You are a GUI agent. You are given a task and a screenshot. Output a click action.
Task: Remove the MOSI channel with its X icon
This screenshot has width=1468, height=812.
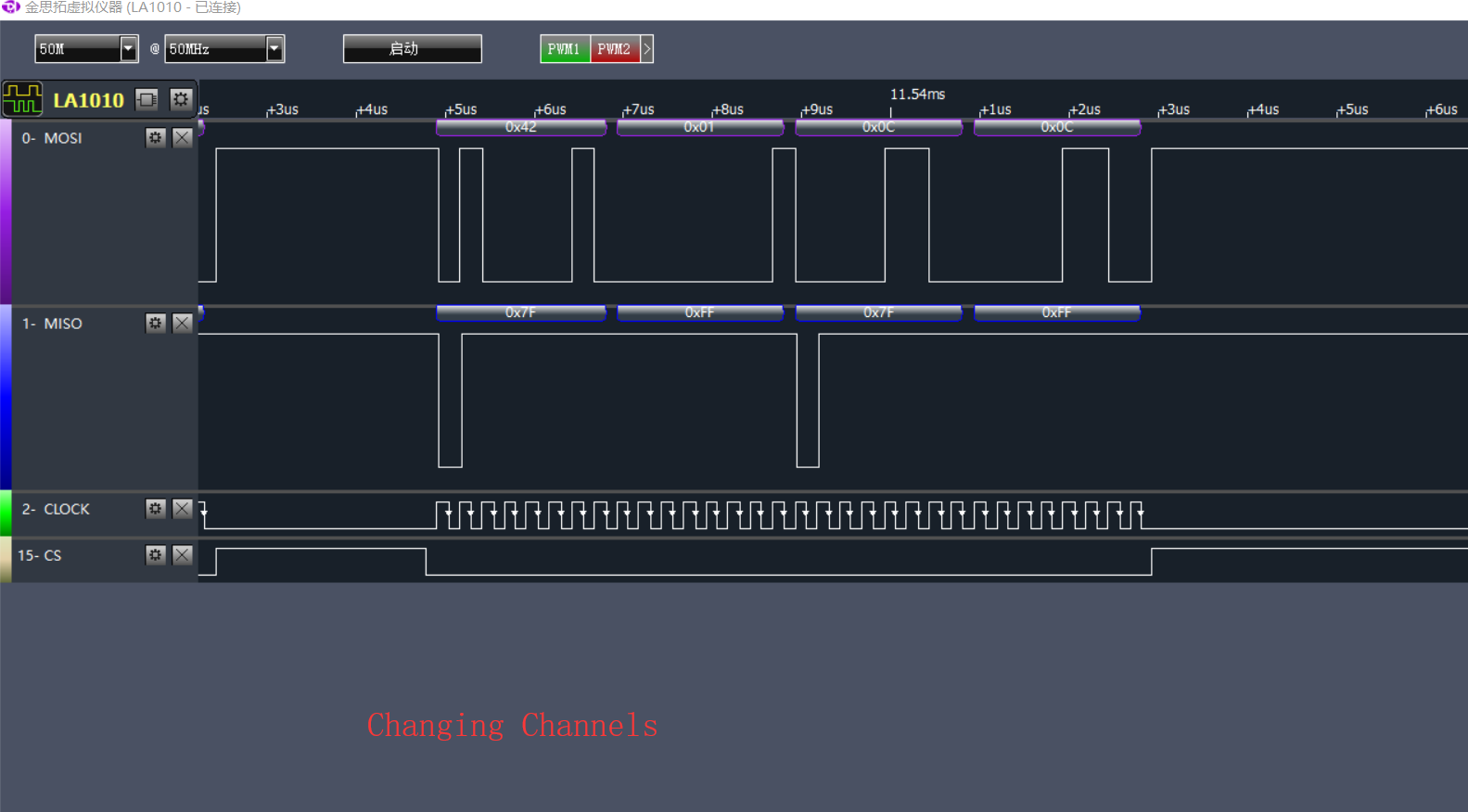pos(183,137)
